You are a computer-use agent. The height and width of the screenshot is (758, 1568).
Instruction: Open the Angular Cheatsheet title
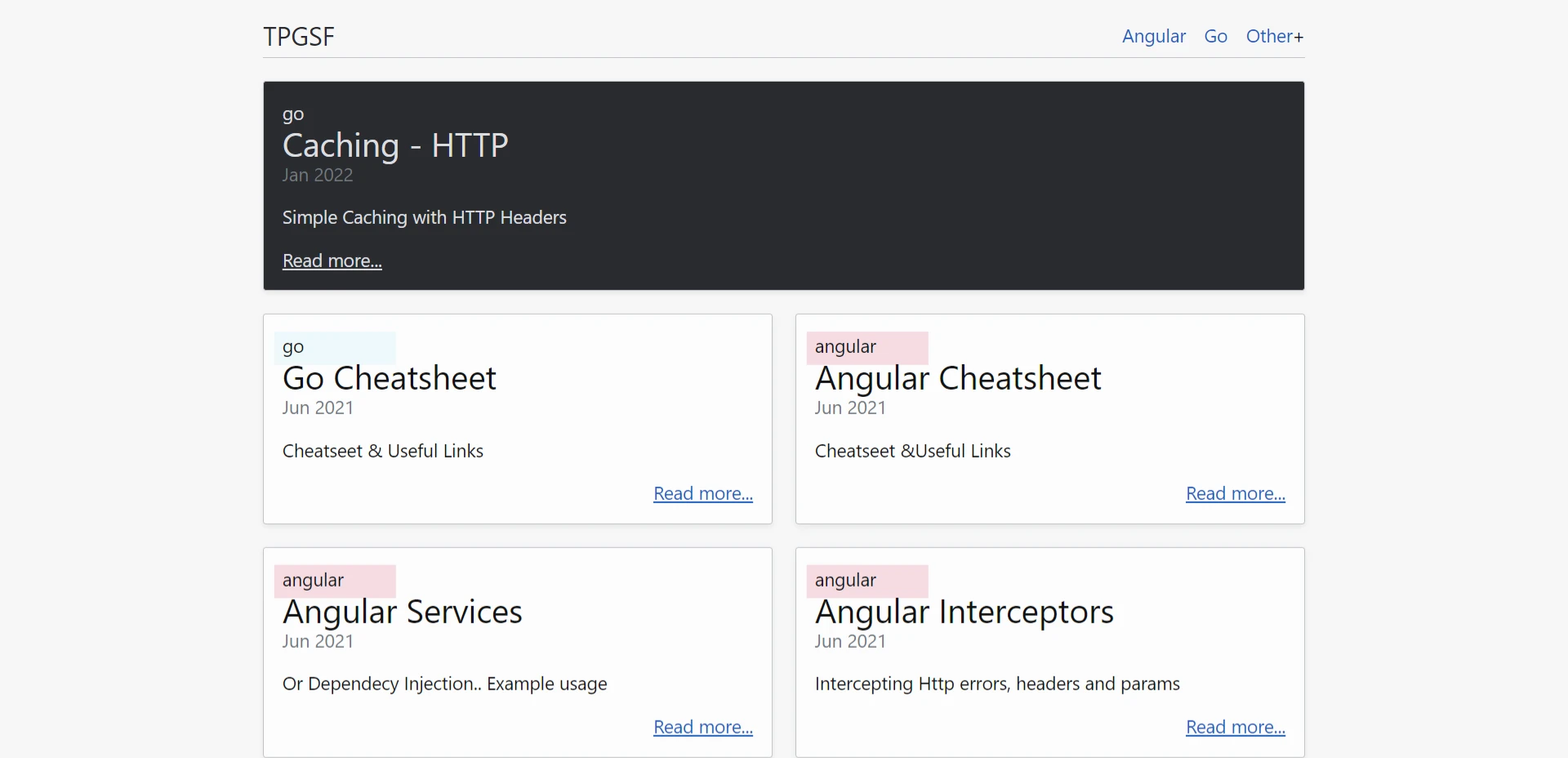click(958, 378)
